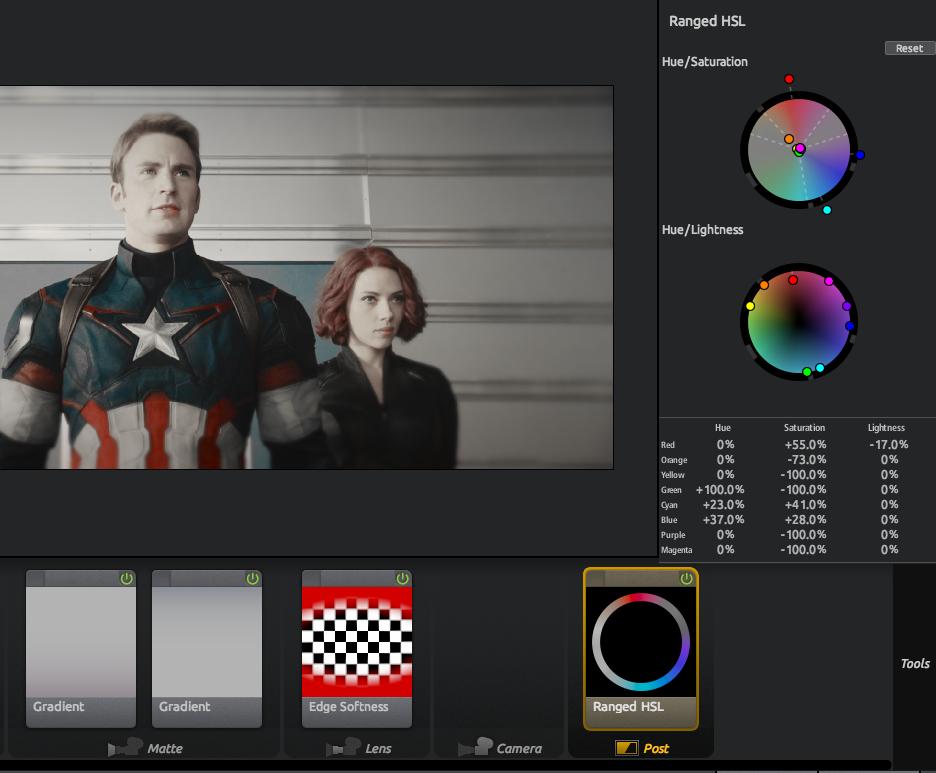This screenshot has height=773, width=936.
Task: Click the Magenta lightness value 0%
Action: 889,549
